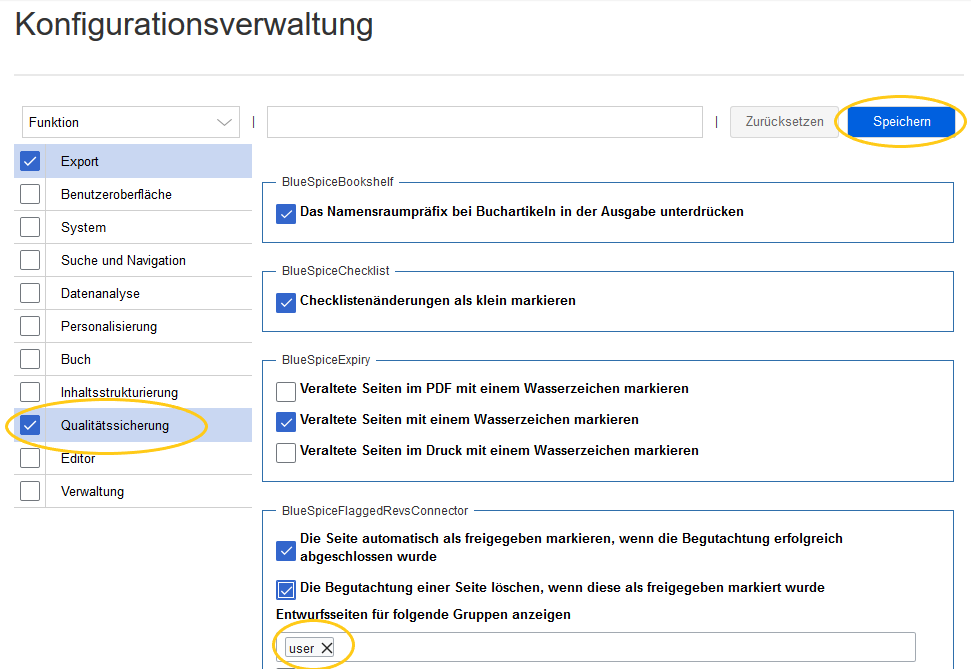Select the Export list row label
Screen dimensions: 971x669
tap(79, 161)
